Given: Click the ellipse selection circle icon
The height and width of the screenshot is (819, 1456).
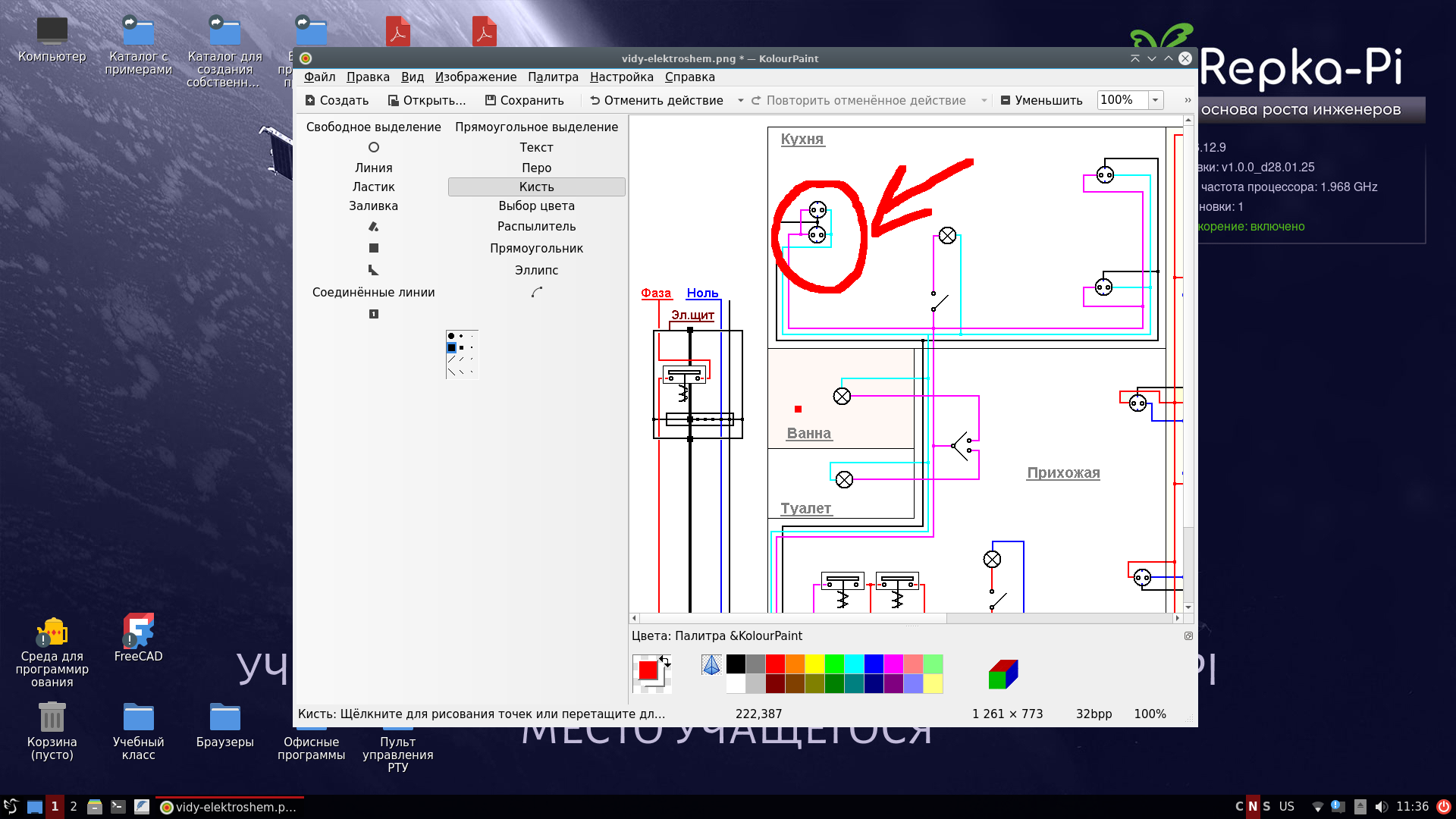Looking at the screenshot, I should [x=373, y=147].
